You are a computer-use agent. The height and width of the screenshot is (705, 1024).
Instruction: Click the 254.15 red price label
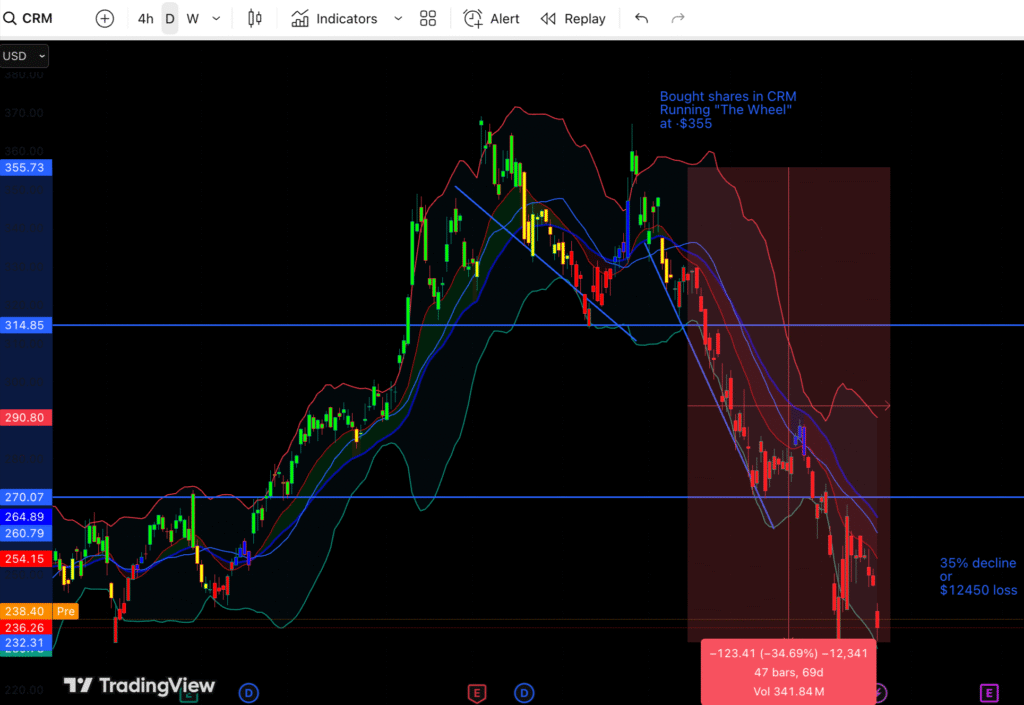point(25,559)
